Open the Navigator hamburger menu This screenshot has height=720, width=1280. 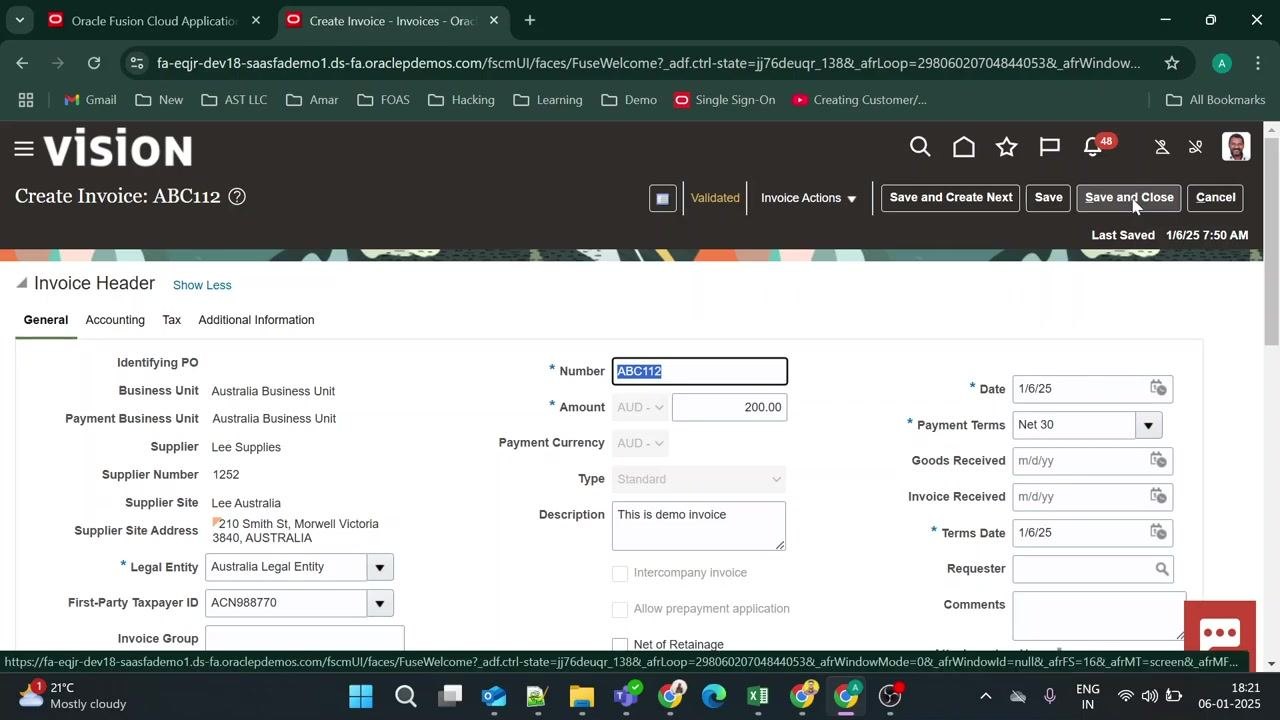24,149
